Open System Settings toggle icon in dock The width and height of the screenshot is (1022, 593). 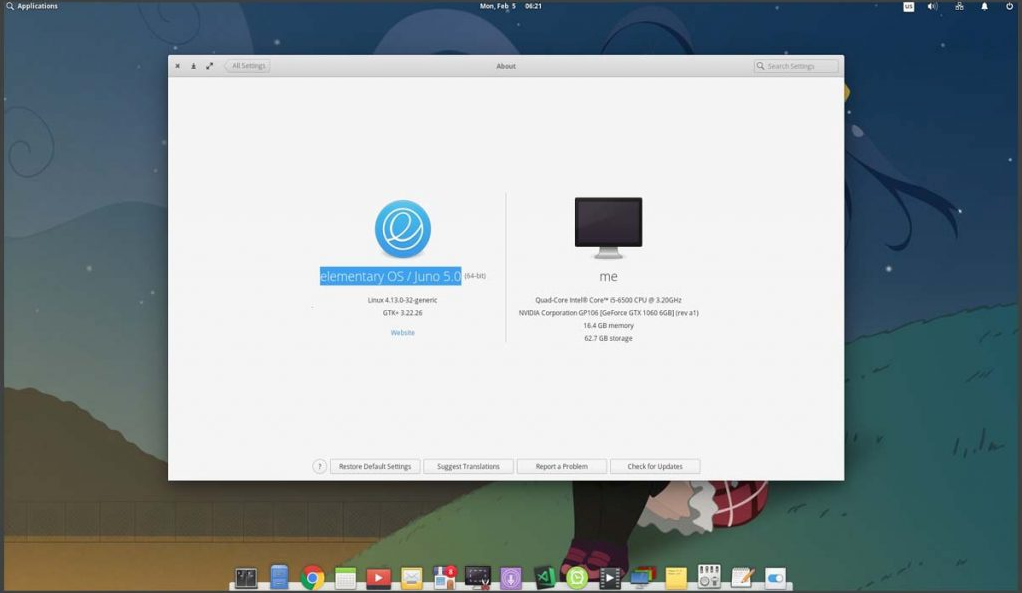click(775, 577)
